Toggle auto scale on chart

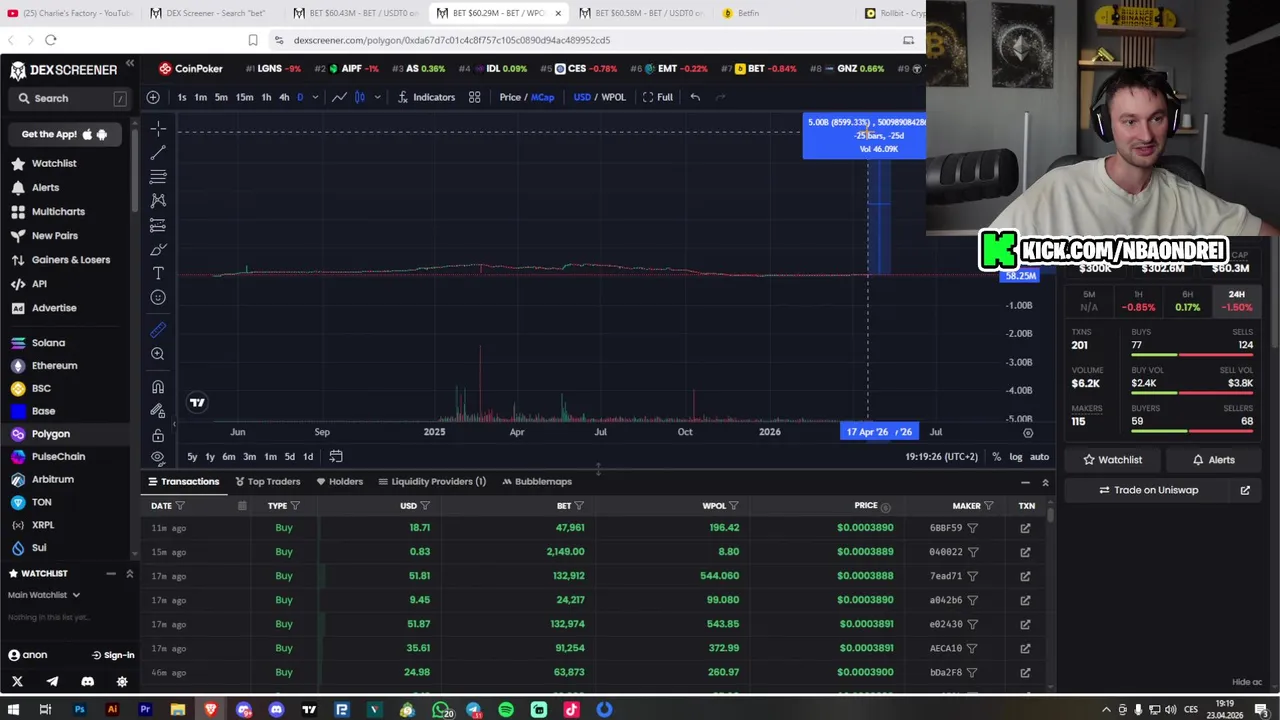click(1040, 457)
